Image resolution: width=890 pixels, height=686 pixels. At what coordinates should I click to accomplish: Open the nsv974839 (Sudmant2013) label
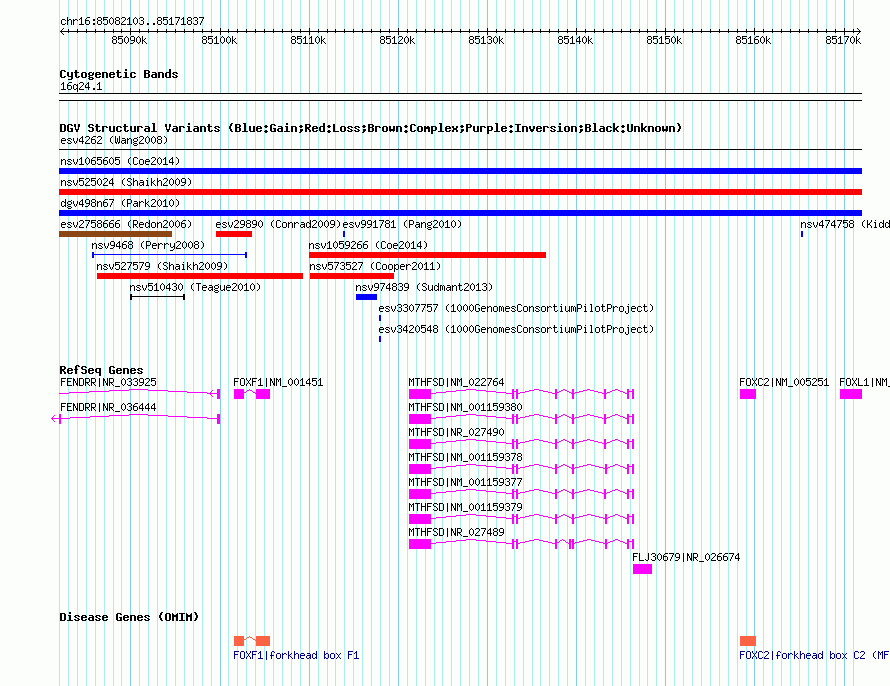pos(424,287)
